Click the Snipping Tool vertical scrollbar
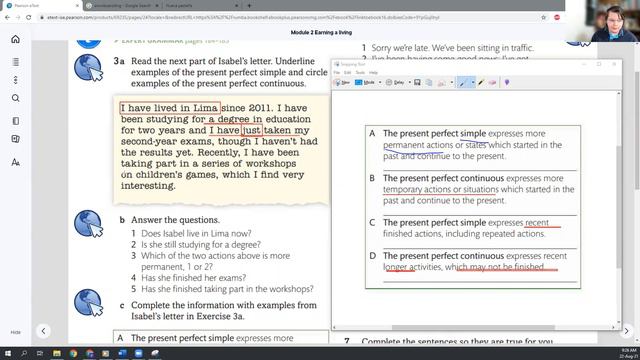Viewport: 640px width, 360px height. tap(619, 207)
